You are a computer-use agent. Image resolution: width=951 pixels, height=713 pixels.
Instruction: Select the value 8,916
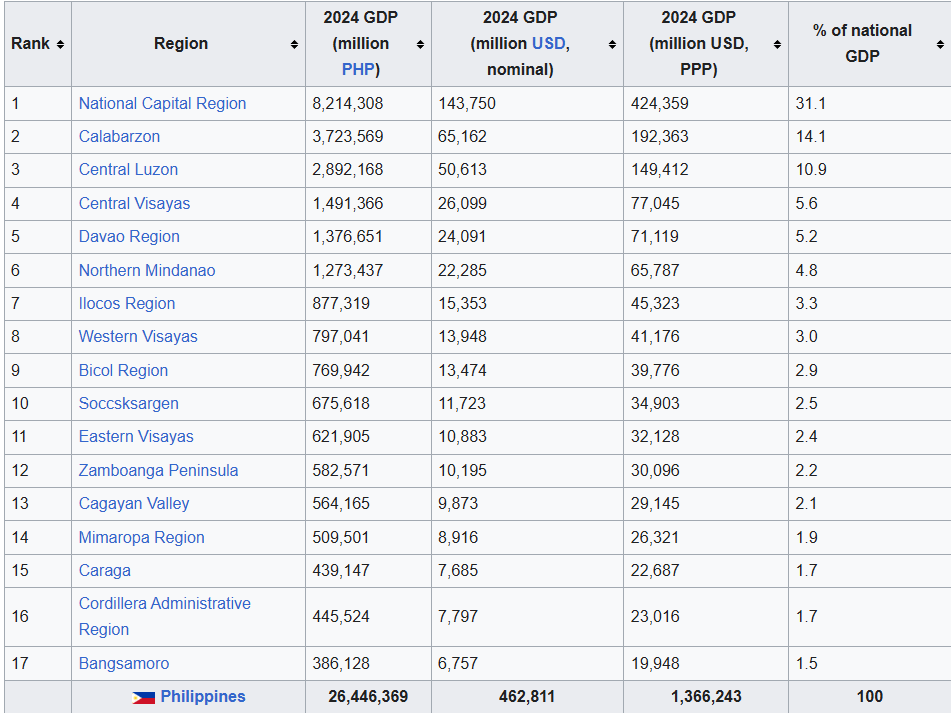[458, 537]
